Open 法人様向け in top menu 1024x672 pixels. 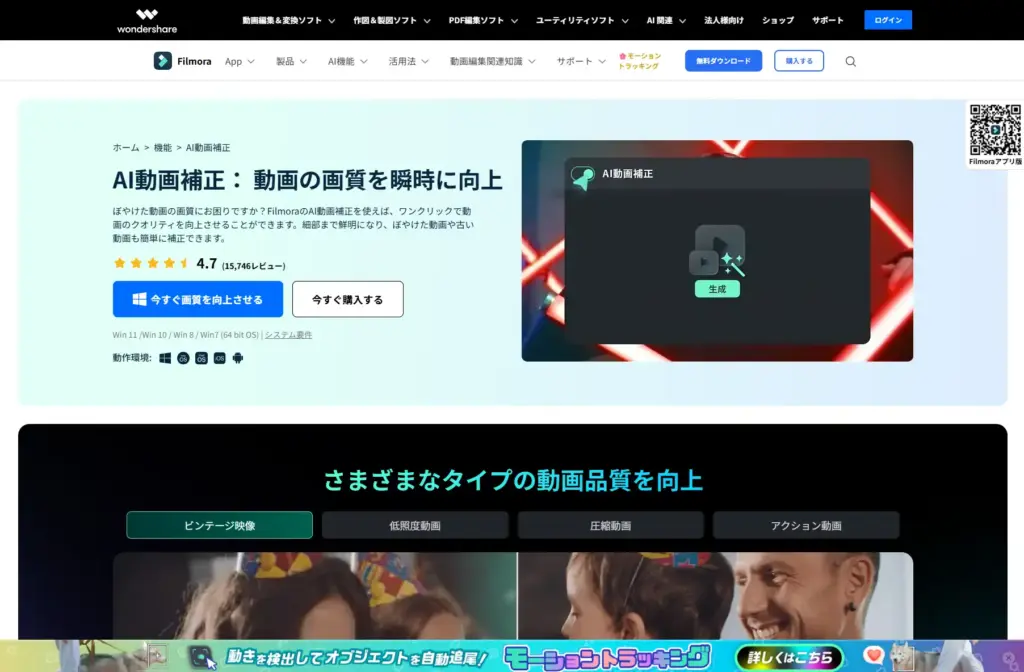(724, 20)
